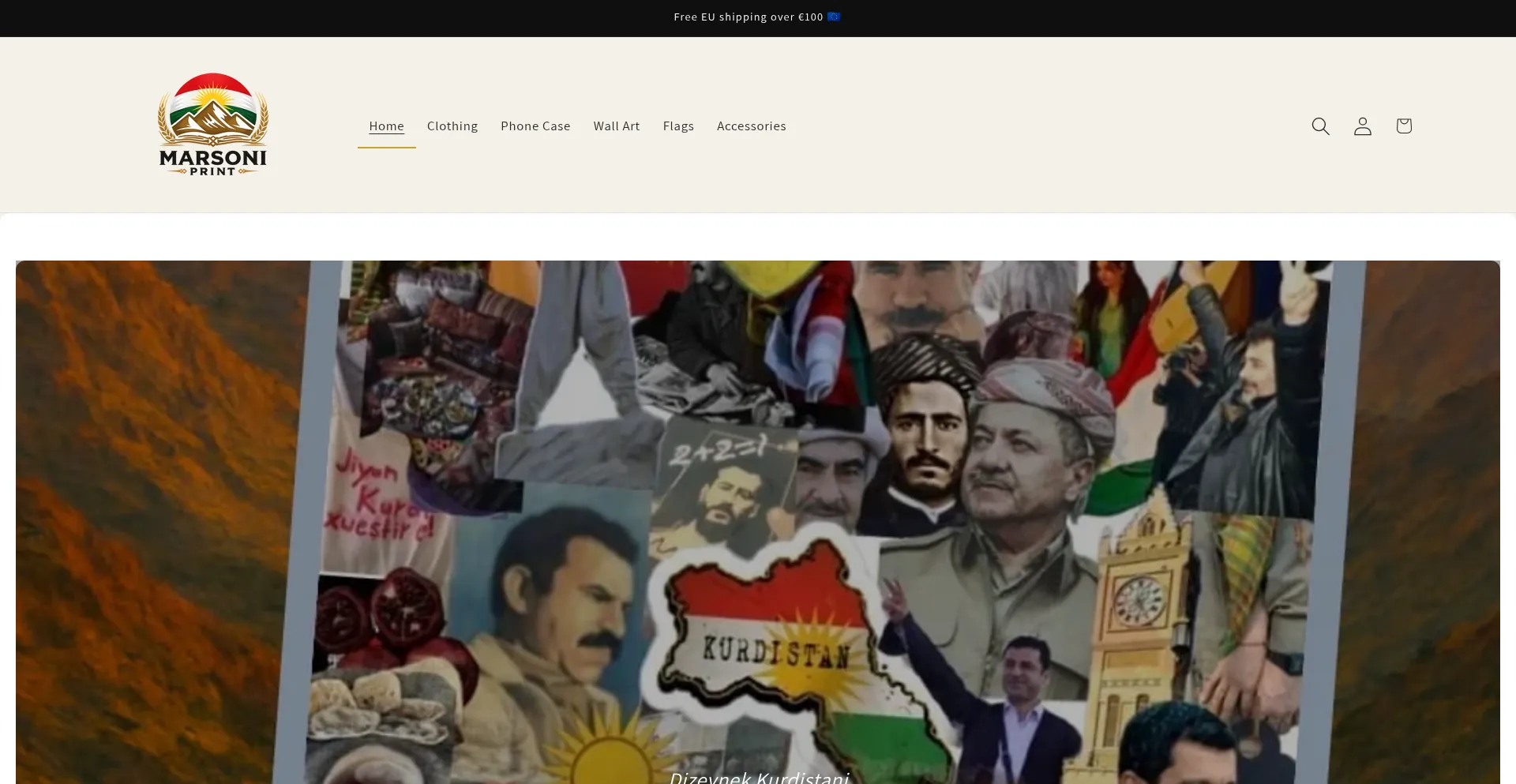Viewport: 1516px width, 784px height.
Task: Open the Wall Art menu item
Action: (617, 126)
